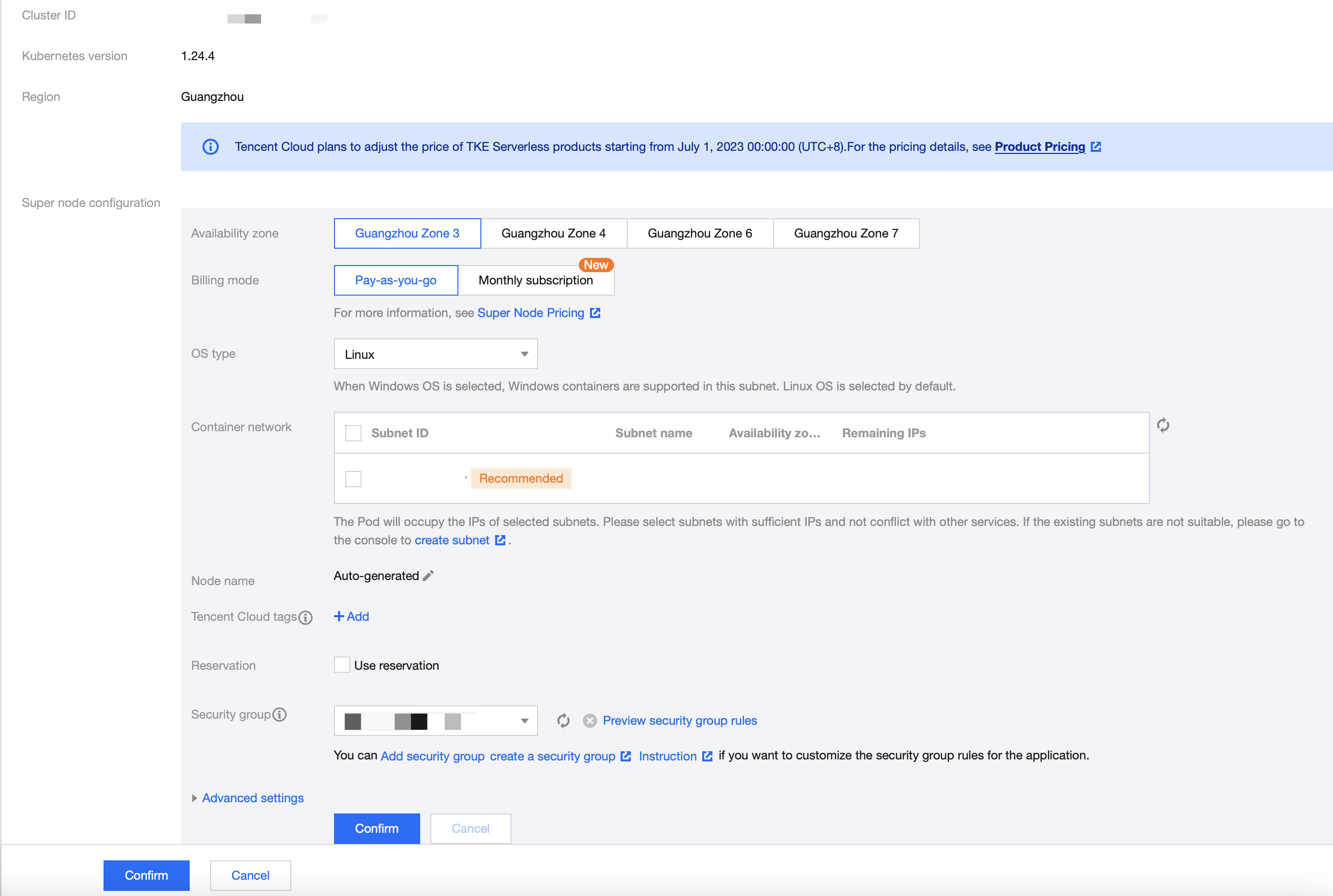Click the bottom-left Confirm button
Screen dimensions: 1333x896
click(x=146, y=876)
